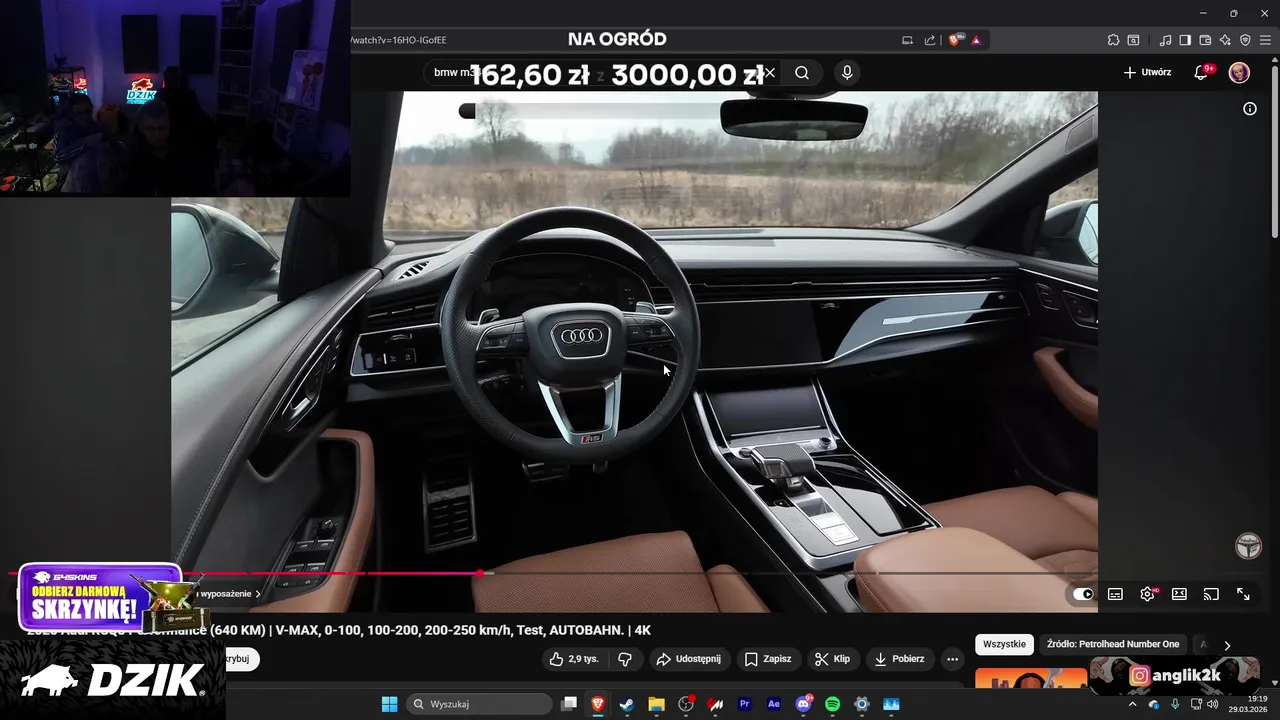The image size is (1280, 720).
Task: Click the share page icon in address bar
Action: (930, 40)
